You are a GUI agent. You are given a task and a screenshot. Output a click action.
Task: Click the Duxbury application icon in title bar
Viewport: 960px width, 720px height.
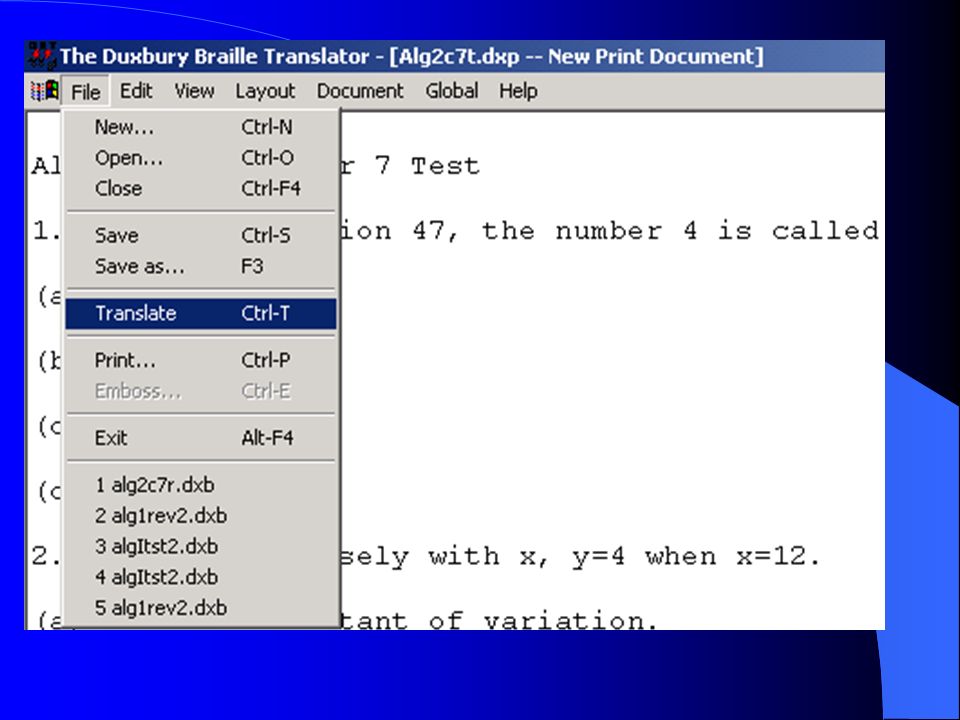click(x=41, y=56)
